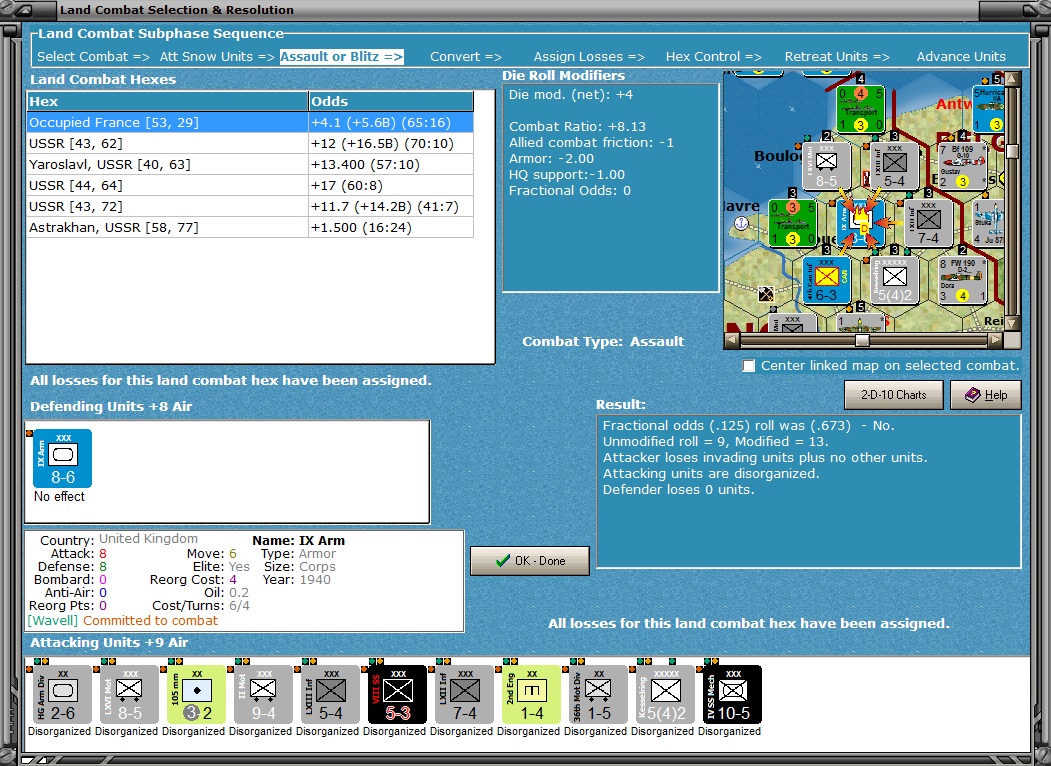The width and height of the screenshot is (1051, 766).
Task: Select the IX Arm defending unit counter
Action: click(62, 459)
